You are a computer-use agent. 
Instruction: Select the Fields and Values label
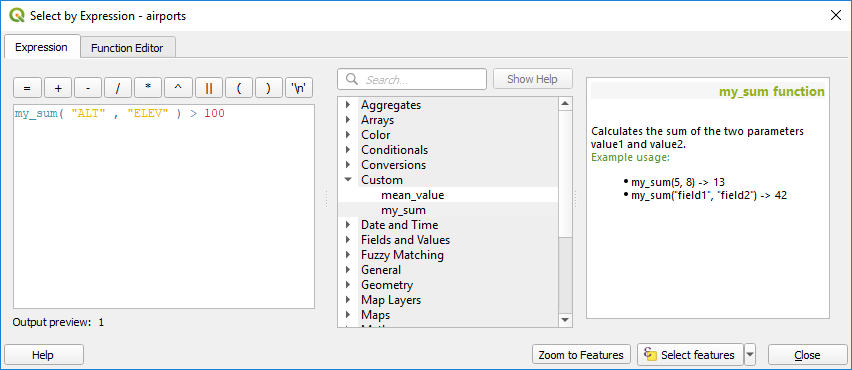405,240
